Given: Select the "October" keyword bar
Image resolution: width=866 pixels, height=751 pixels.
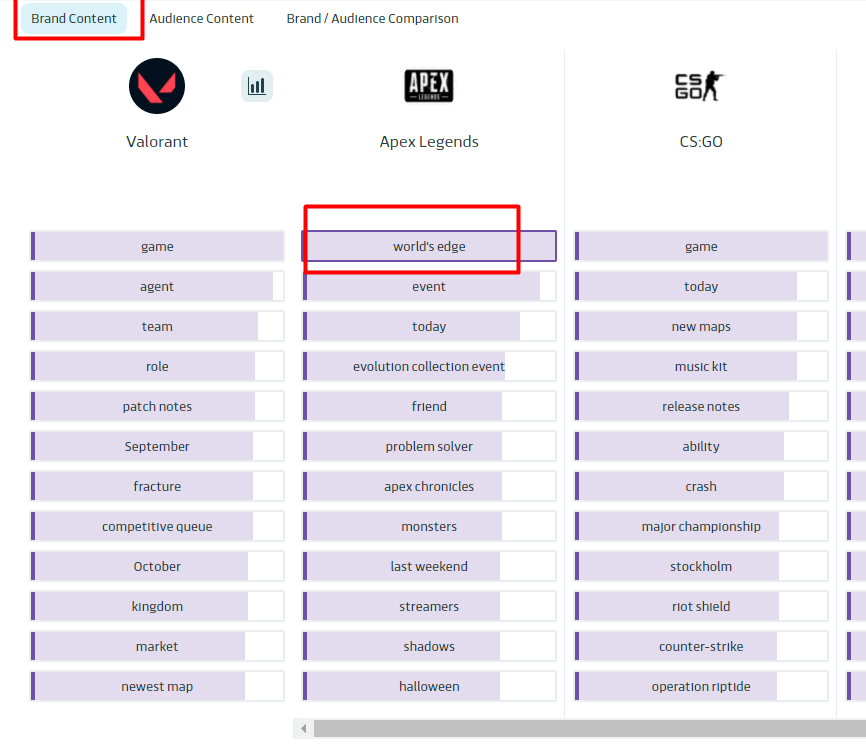Looking at the screenshot, I should click(157, 567).
